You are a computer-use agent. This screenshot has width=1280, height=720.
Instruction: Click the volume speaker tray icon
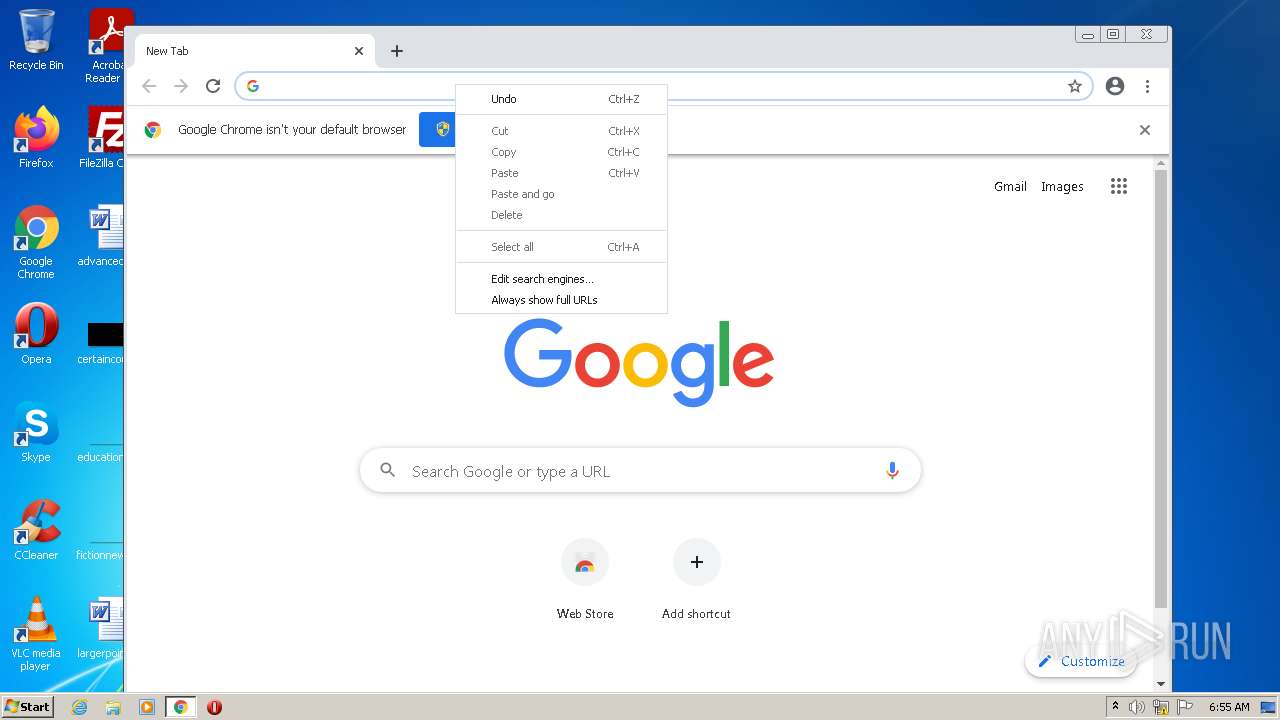pyautogui.click(x=1137, y=707)
